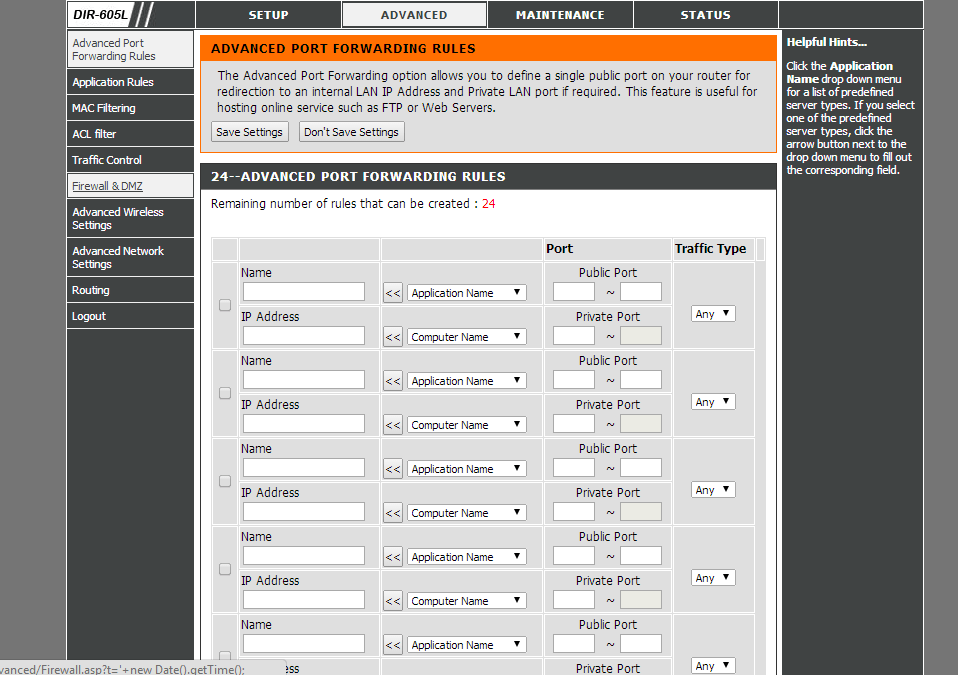958x675 pixels.
Task: Click the Don't Save Settings button
Action: [x=351, y=132]
